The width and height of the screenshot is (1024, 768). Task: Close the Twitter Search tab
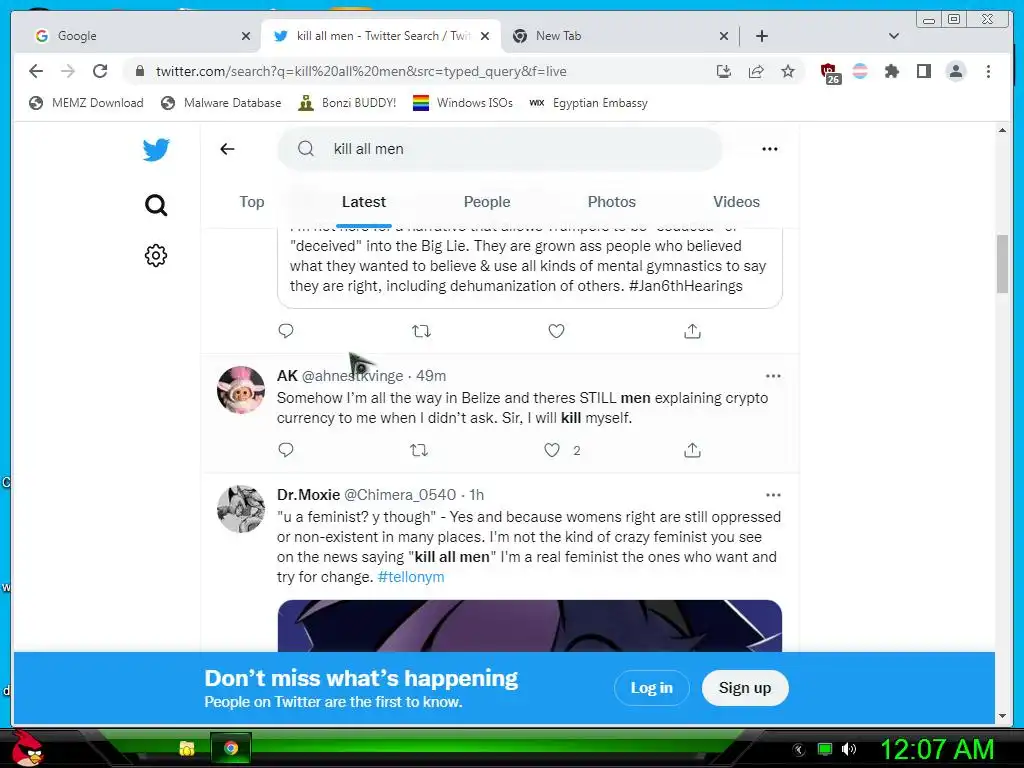[x=485, y=36]
